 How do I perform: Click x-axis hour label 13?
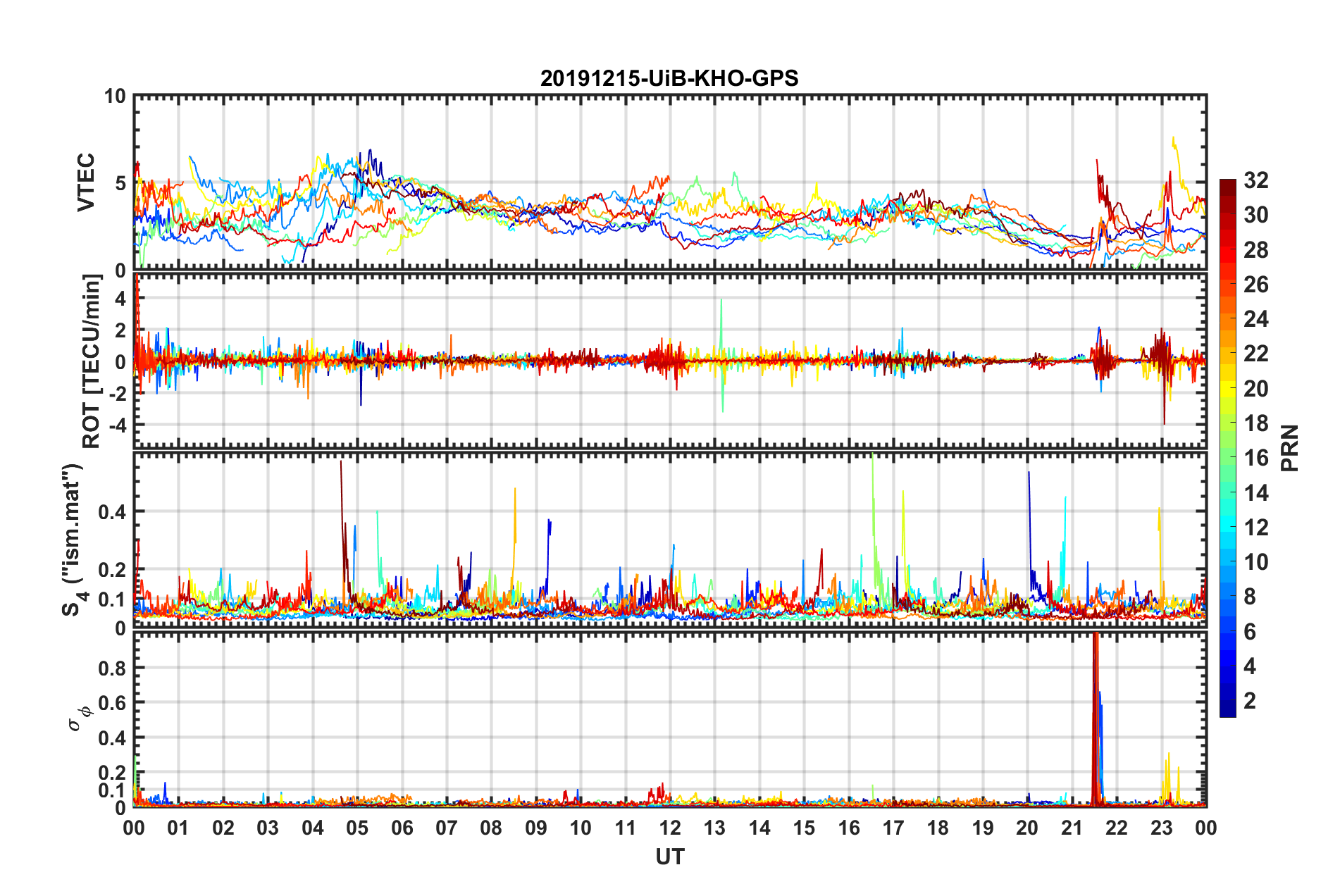pyautogui.click(x=714, y=828)
